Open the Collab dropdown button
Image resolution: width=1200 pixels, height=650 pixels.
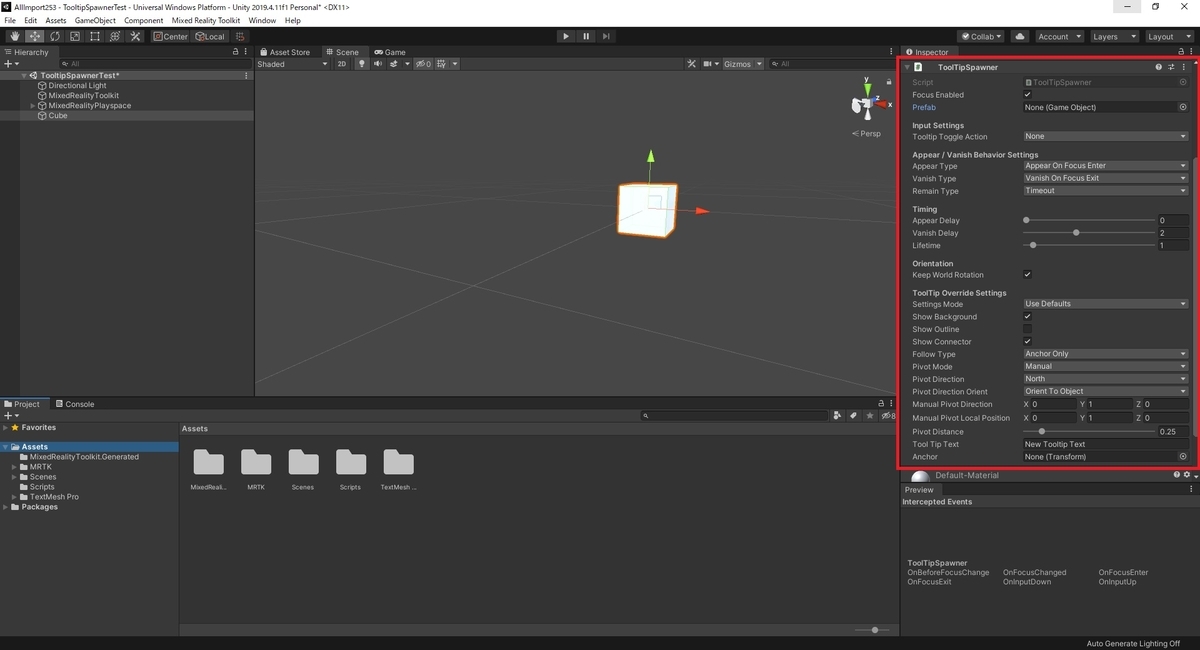[x=980, y=36]
